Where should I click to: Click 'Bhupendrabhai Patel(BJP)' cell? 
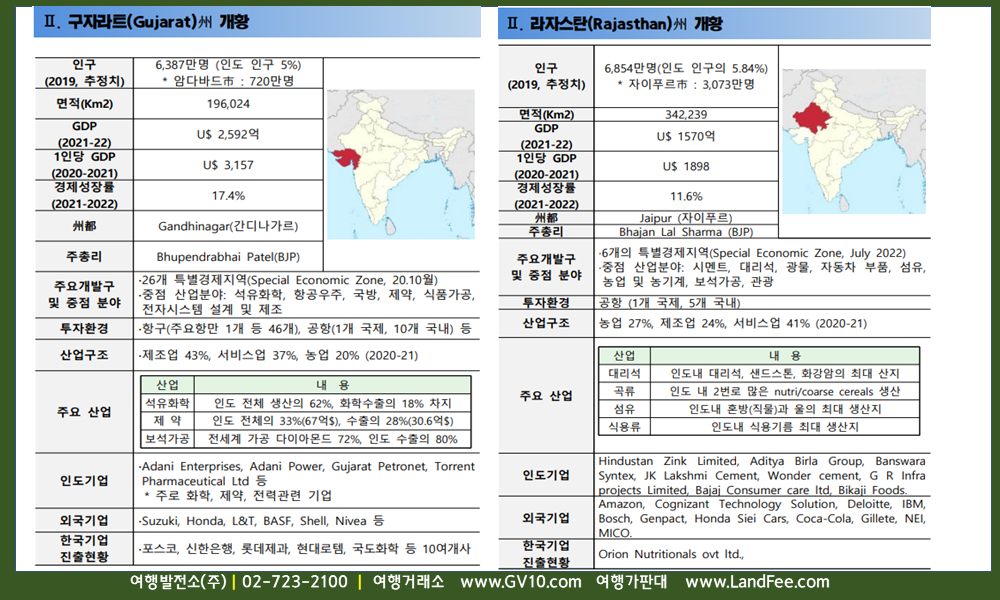point(228,257)
